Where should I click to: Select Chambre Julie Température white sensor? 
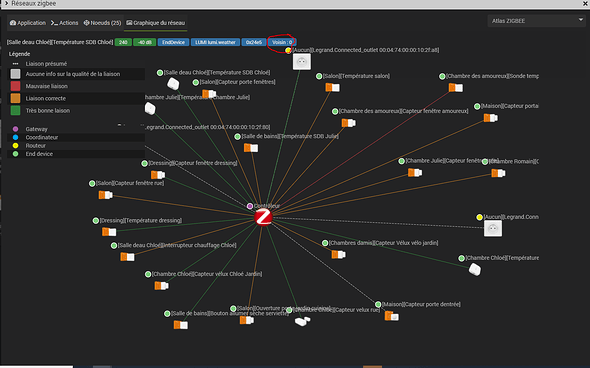tap(150, 109)
